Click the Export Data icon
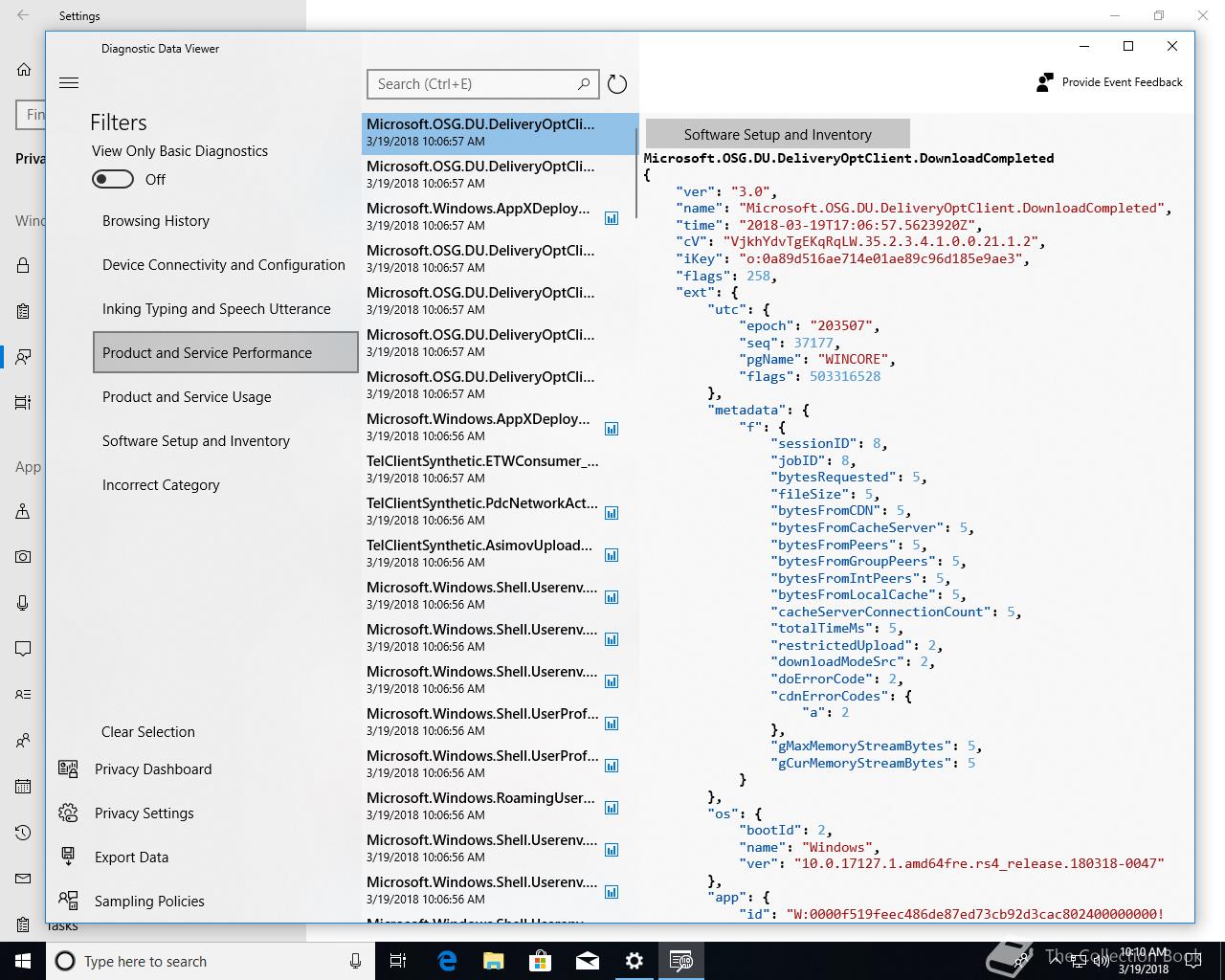This screenshot has width=1225, height=980. tap(68, 857)
